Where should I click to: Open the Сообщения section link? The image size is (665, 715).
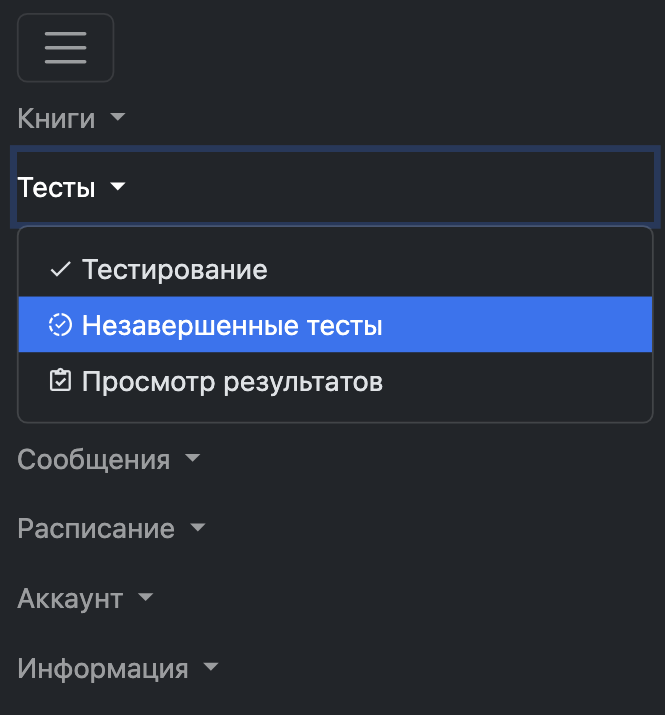click(93, 460)
